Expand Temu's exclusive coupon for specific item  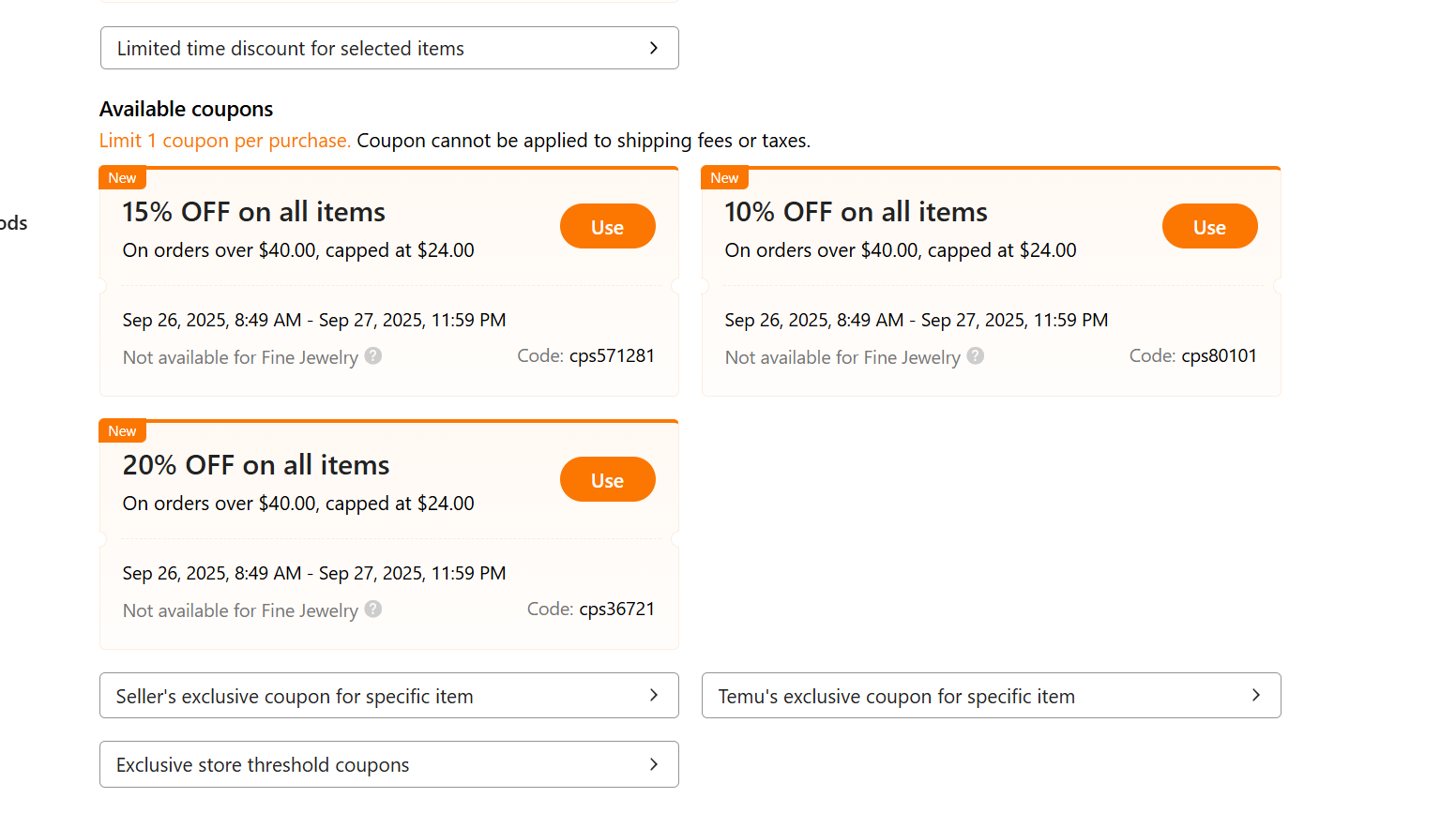point(991,696)
